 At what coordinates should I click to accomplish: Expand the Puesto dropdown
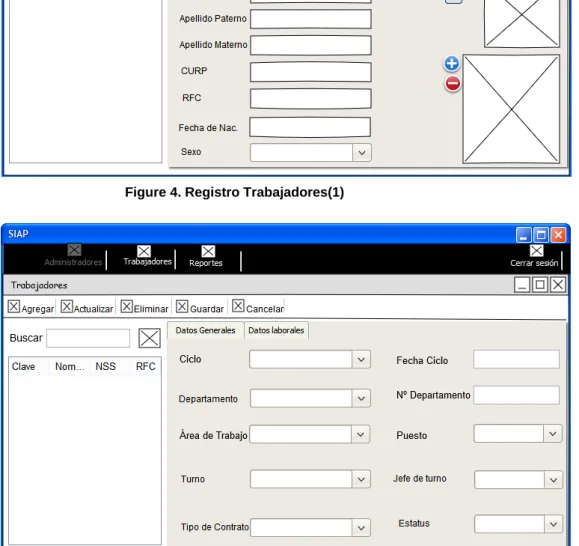click(x=552, y=434)
